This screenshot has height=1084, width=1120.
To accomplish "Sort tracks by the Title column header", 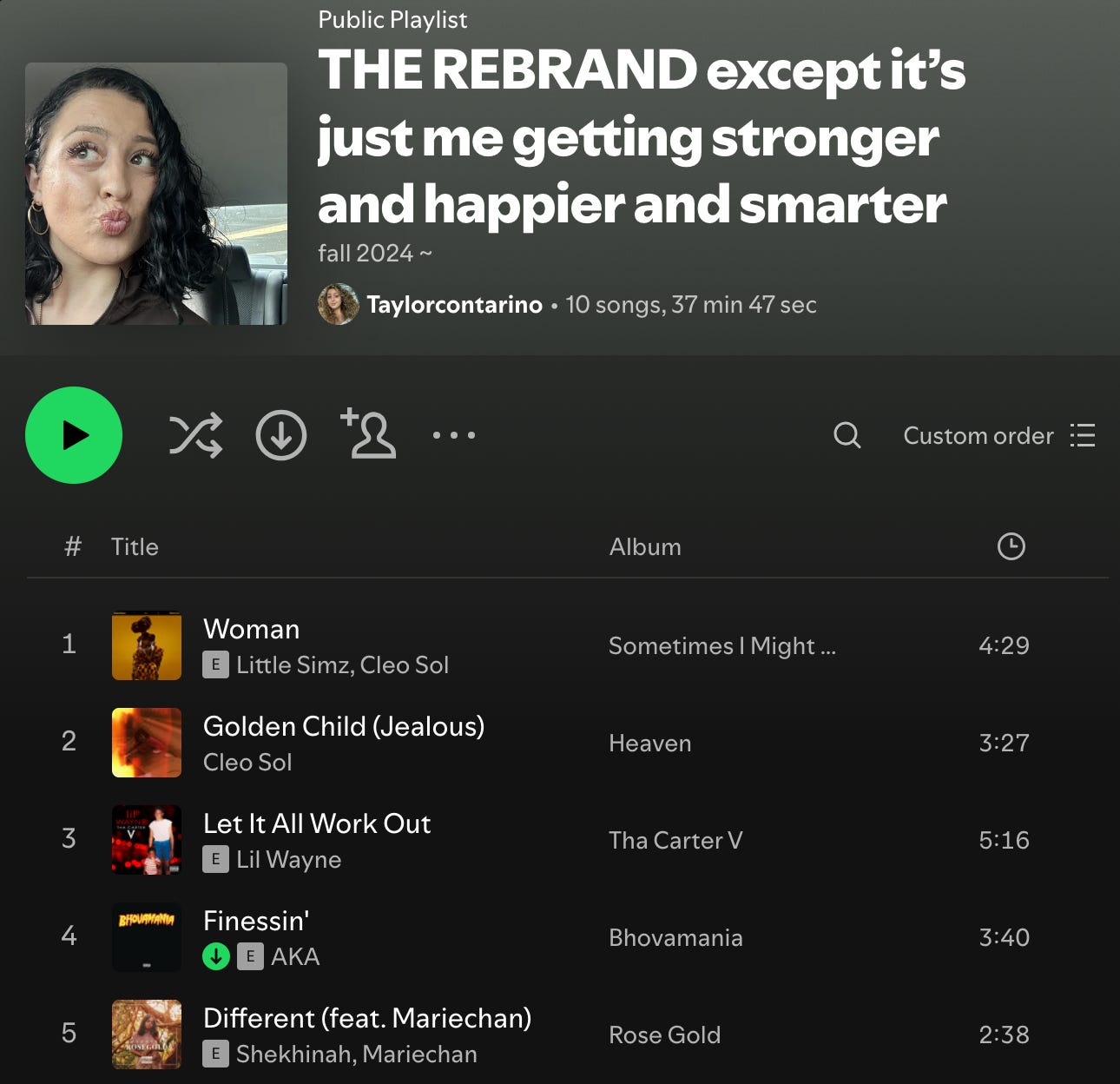I will point(135,546).
